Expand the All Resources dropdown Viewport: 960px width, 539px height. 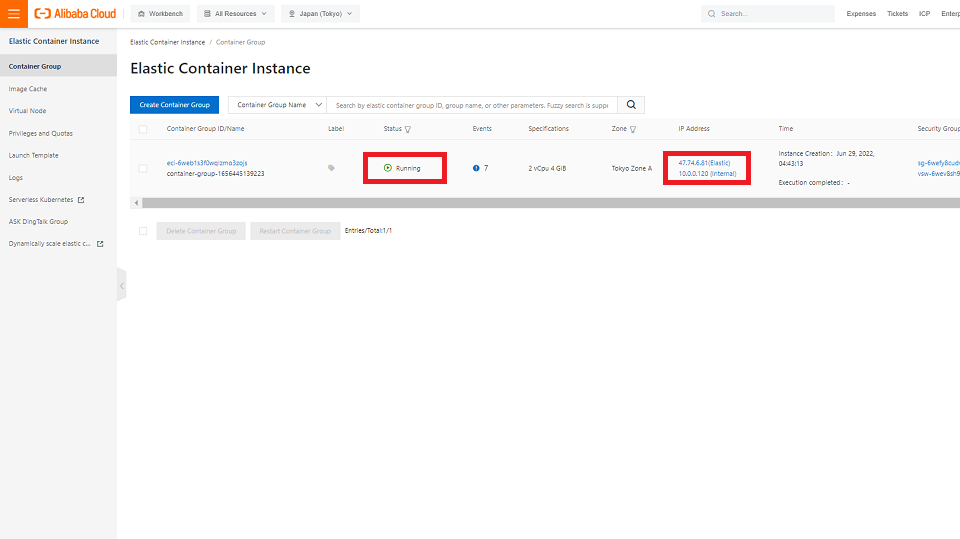236,14
